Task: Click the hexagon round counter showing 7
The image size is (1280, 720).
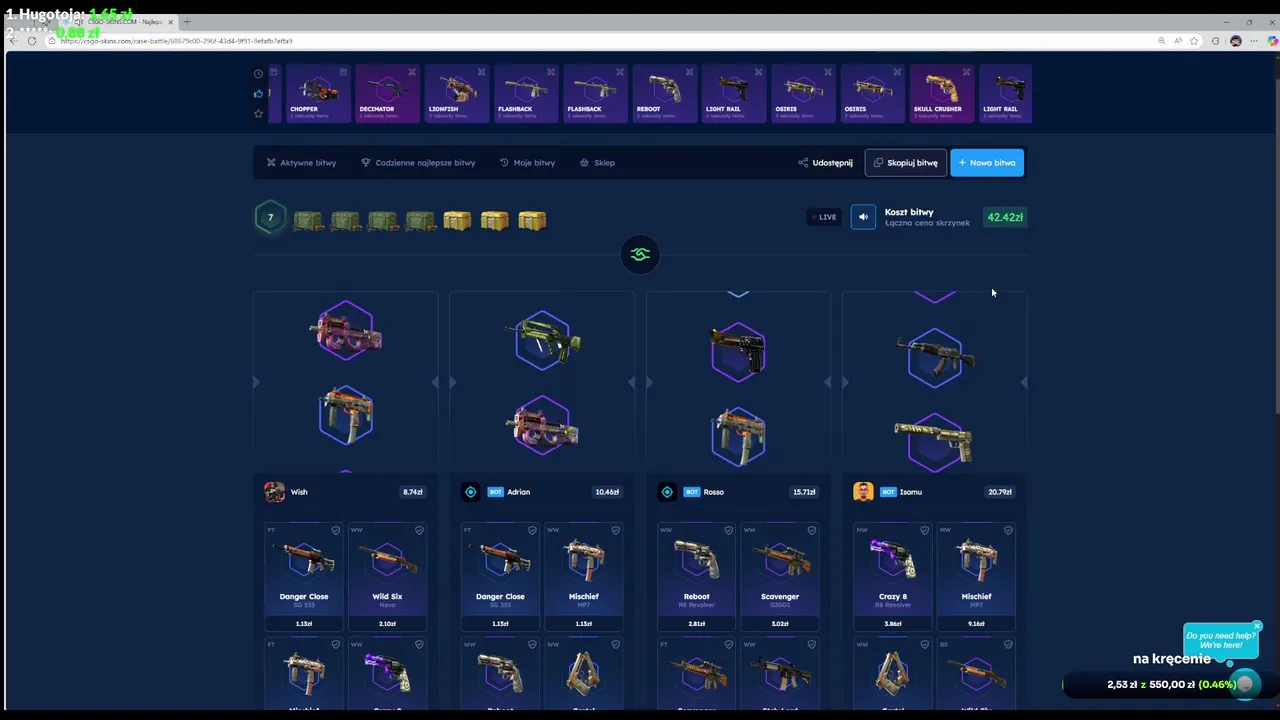Action: tap(270, 218)
